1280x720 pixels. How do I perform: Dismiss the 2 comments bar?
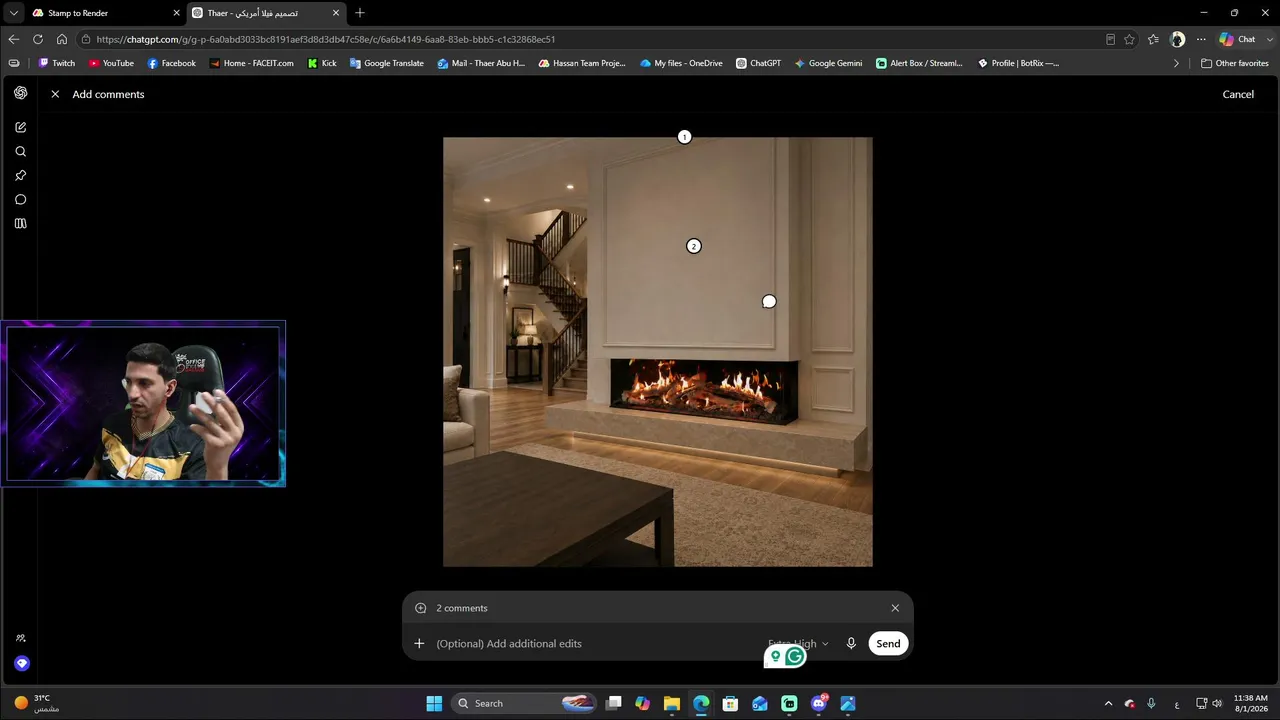(x=895, y=608)
